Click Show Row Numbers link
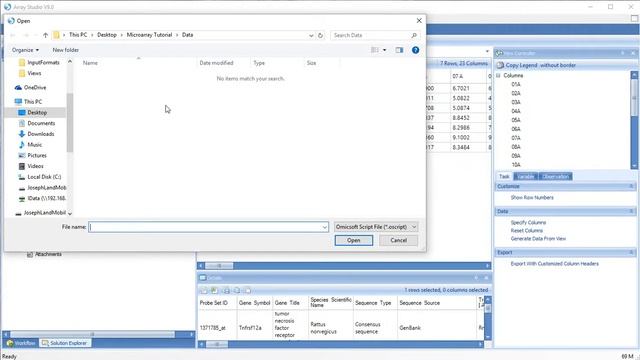The image size is (640, 360). coord(532,198)
